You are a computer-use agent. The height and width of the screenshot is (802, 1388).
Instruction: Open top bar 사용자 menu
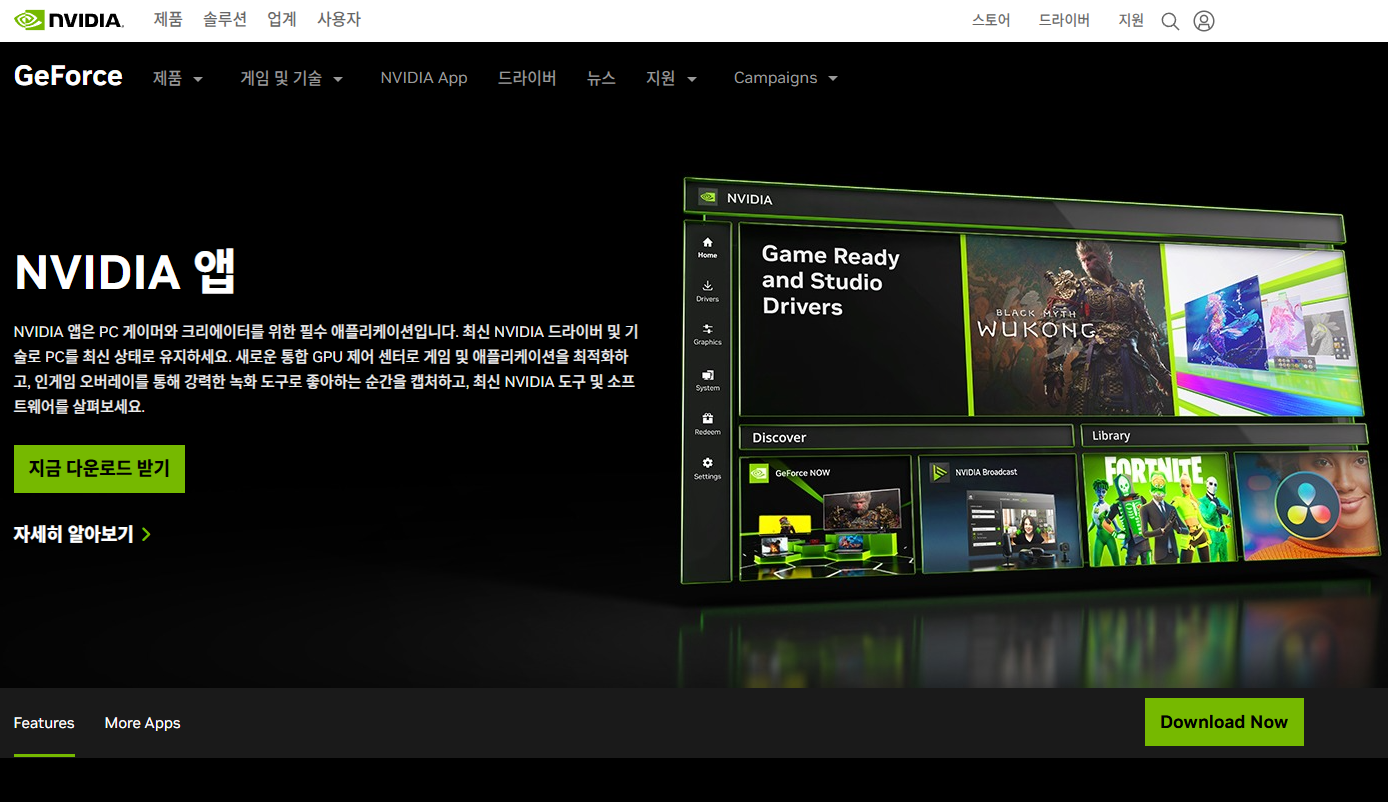click(x=339, y=20)
